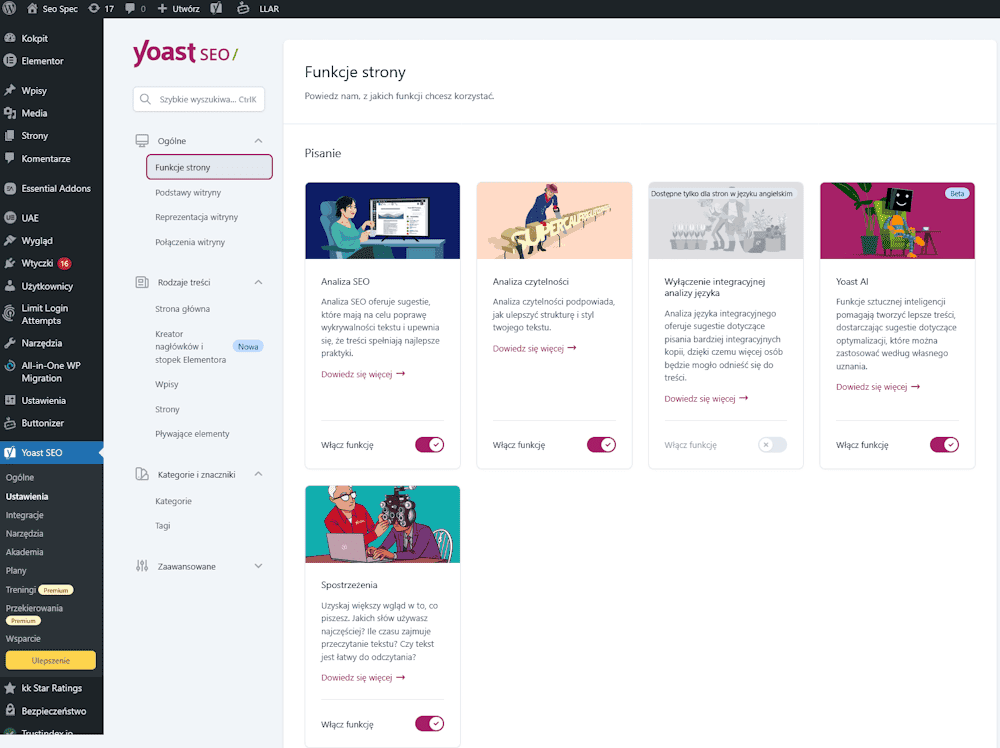Click the Zaawansowane sliders icon
This screenshot has height=748, width=1000.
click(142, 566)
